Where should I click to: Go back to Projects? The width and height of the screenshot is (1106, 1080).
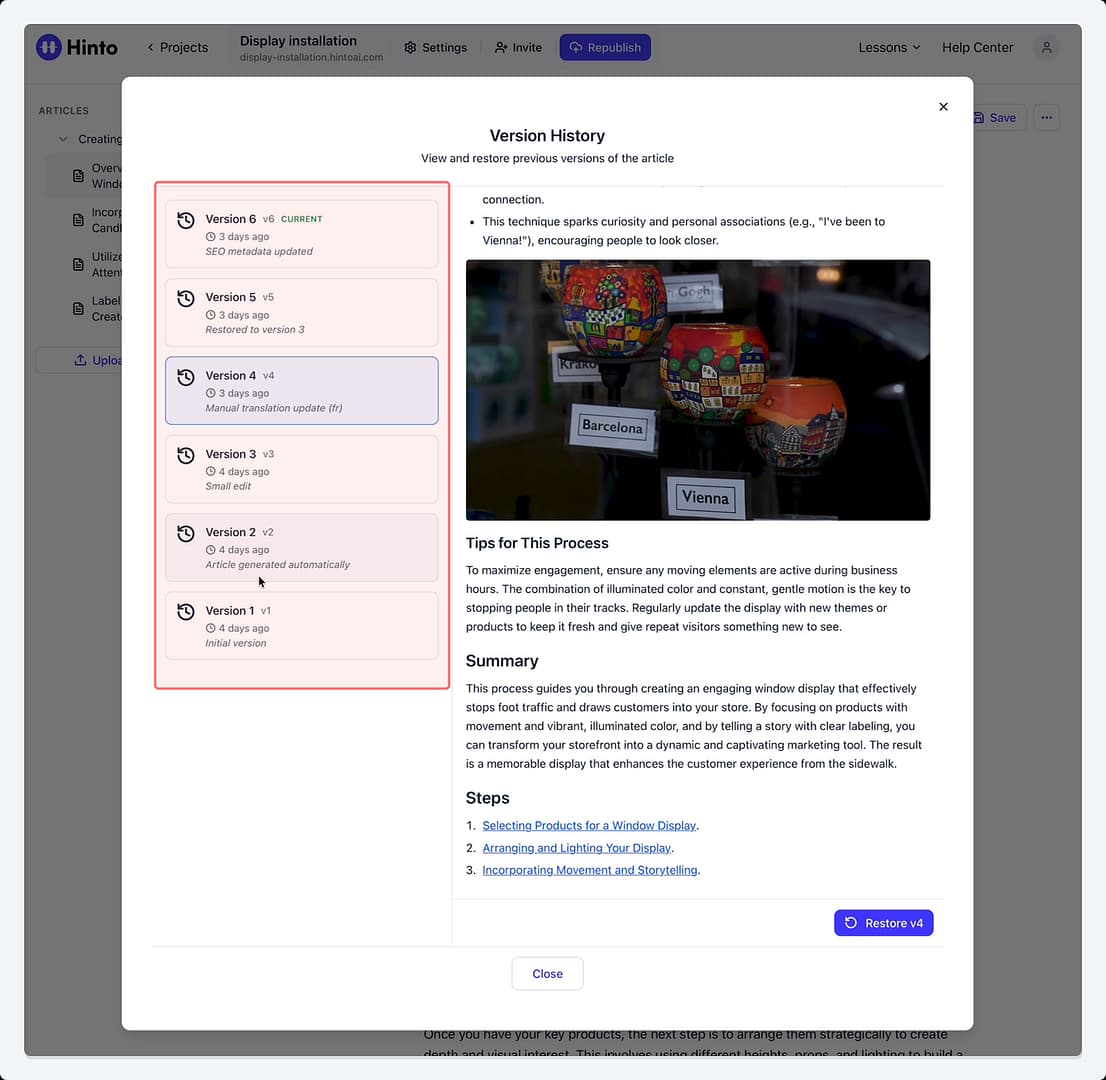[177, 47]
